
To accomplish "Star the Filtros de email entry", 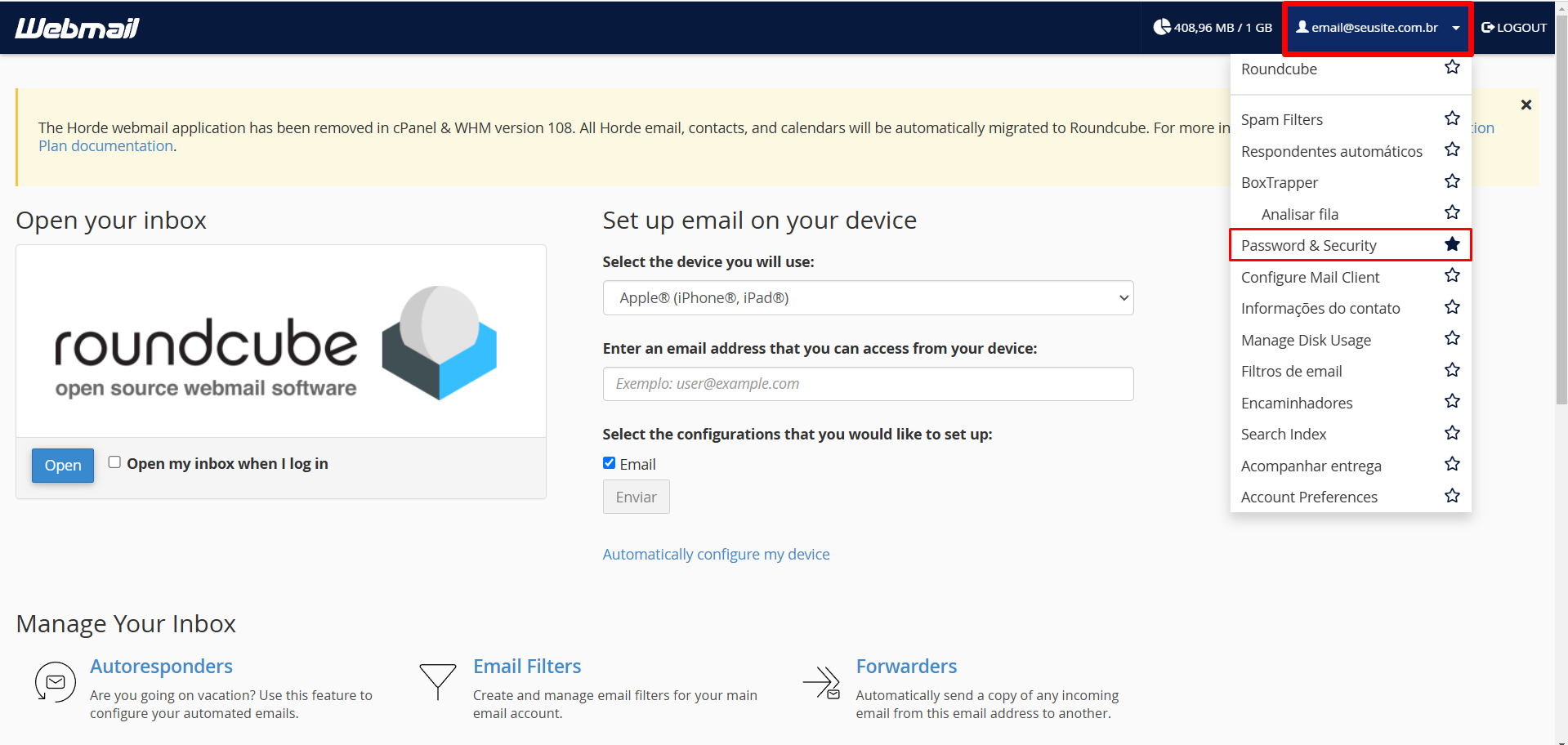I will click(1452, 370).
